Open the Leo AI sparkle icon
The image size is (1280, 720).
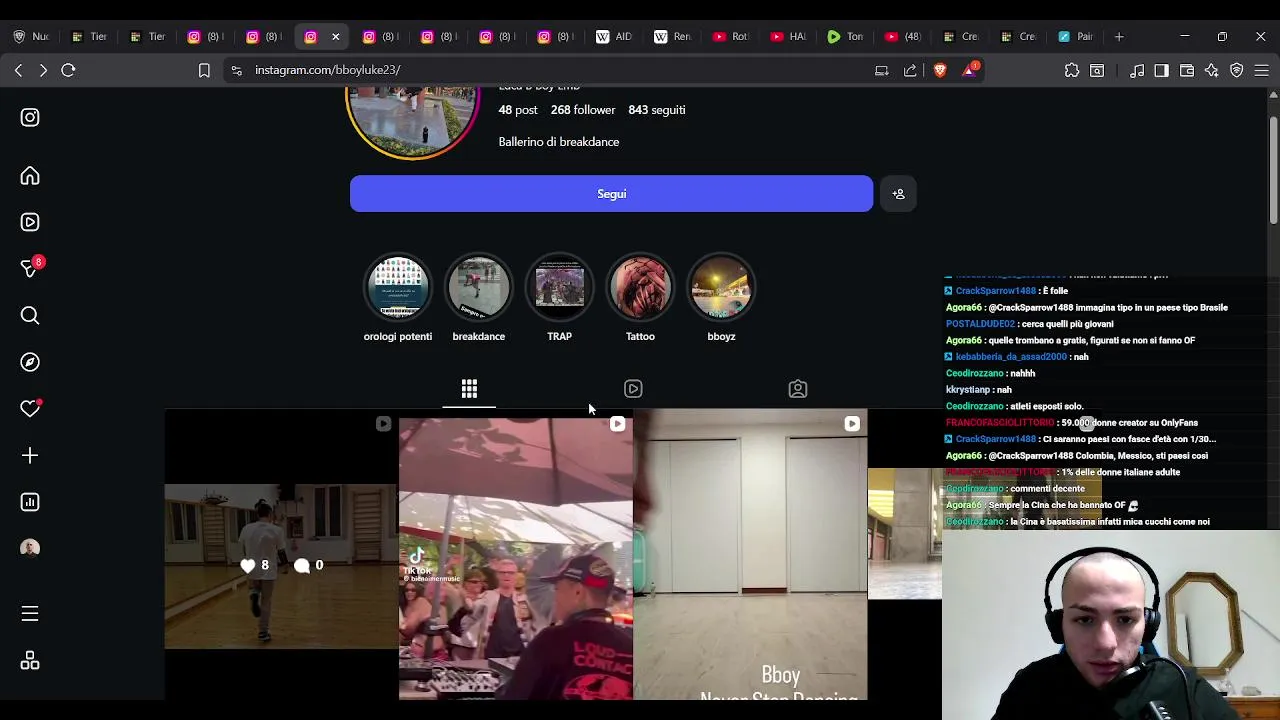[x=1212, y=70]
